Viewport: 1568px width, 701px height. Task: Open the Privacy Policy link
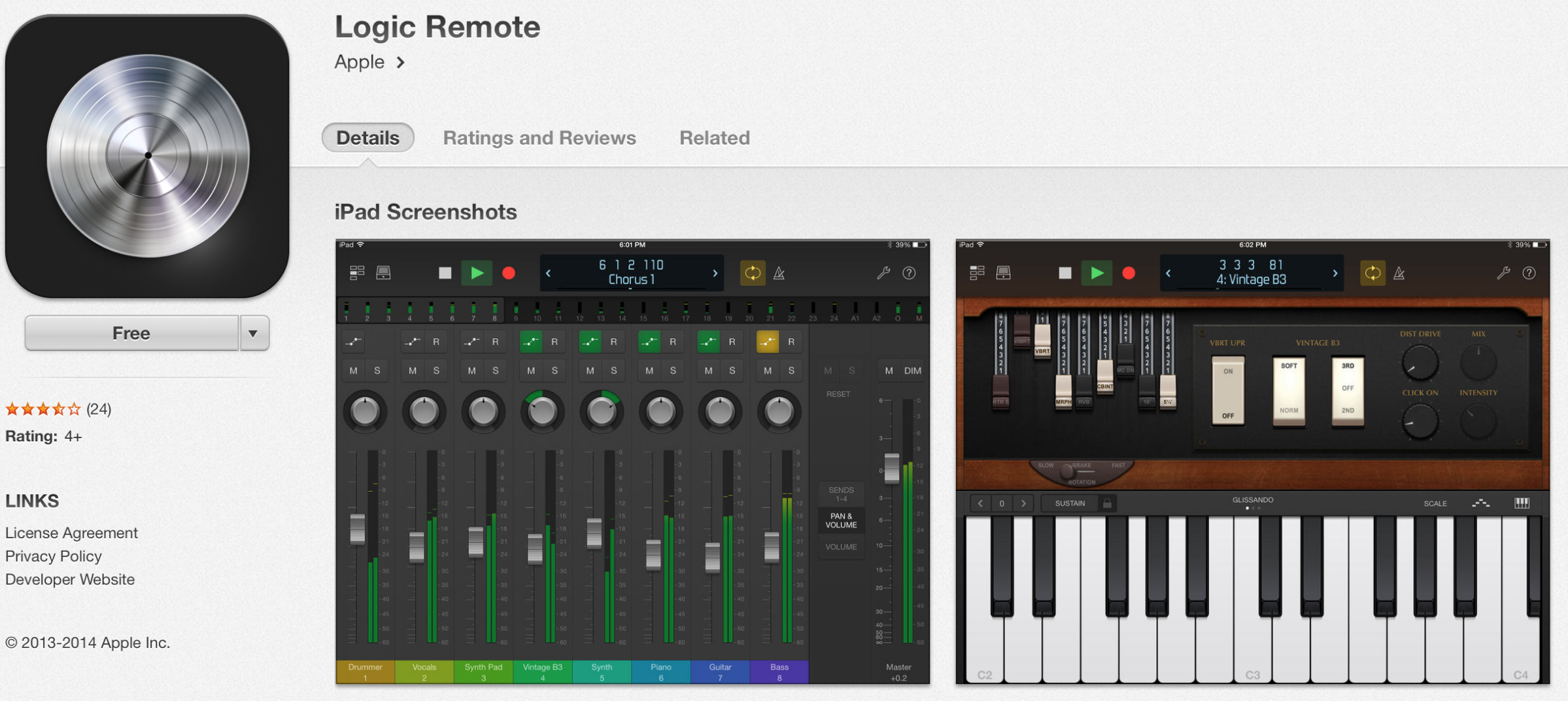coord(53,556)
